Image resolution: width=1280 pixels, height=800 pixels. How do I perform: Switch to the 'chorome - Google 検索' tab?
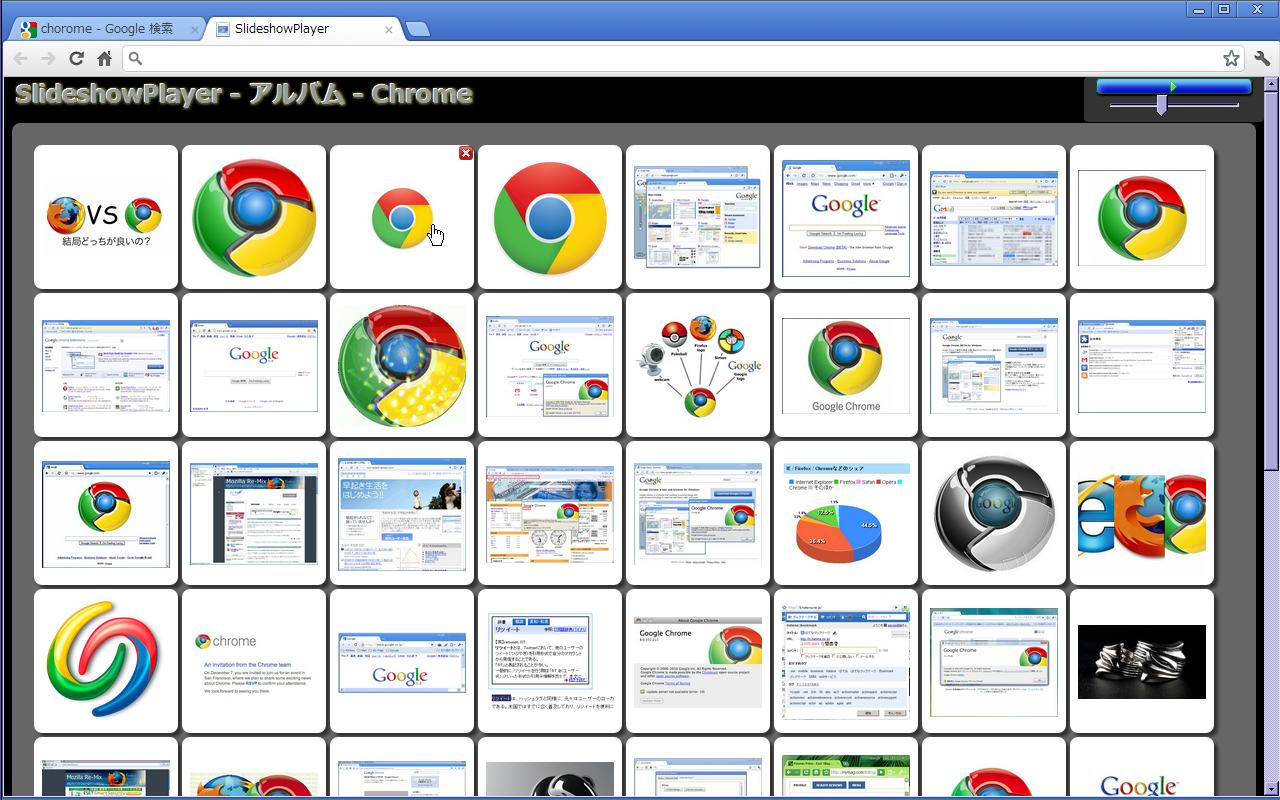click(x=107, y=29)
